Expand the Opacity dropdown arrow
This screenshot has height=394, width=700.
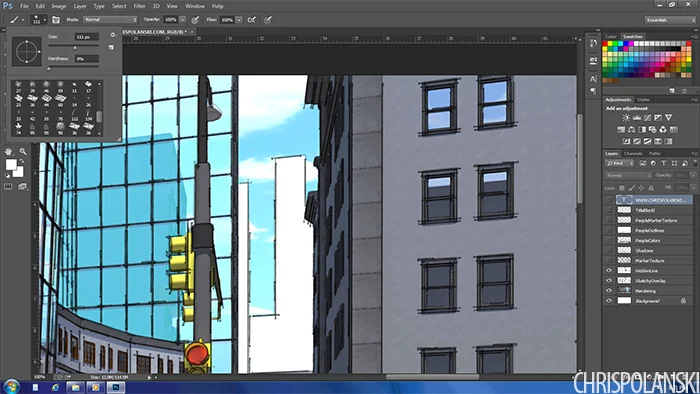coord(182,20)
